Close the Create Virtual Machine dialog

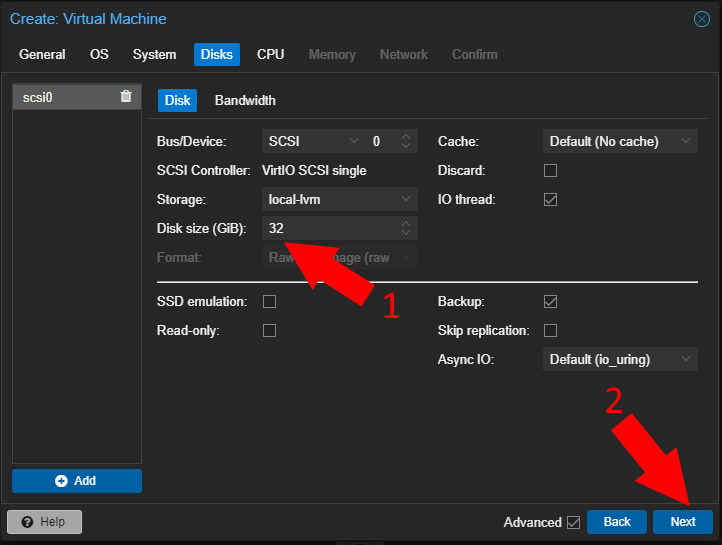pos(702,19)
